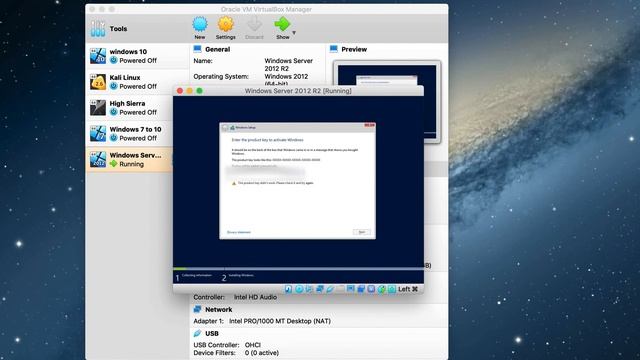Click Intel PRO/1000 MT Desktop (NAT) text
This screenshot has height=360, width=640.
[x=280, y=321]
